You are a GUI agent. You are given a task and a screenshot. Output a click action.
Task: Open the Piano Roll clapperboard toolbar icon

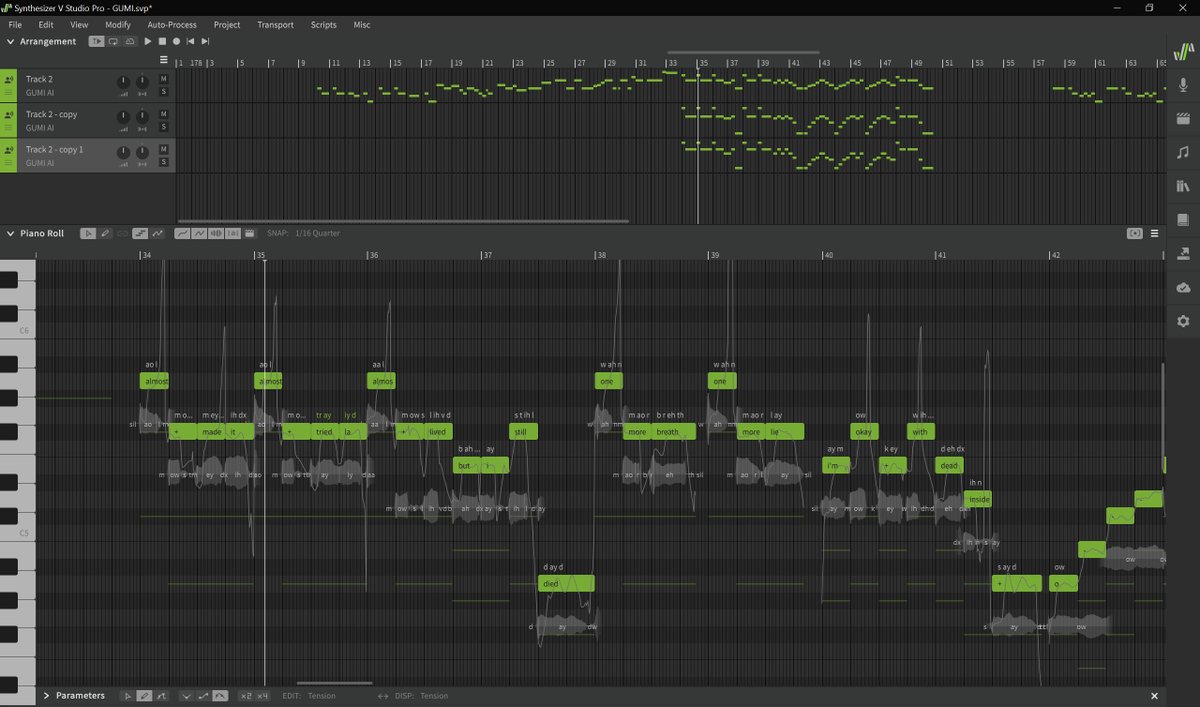click(x=249, y=233)
